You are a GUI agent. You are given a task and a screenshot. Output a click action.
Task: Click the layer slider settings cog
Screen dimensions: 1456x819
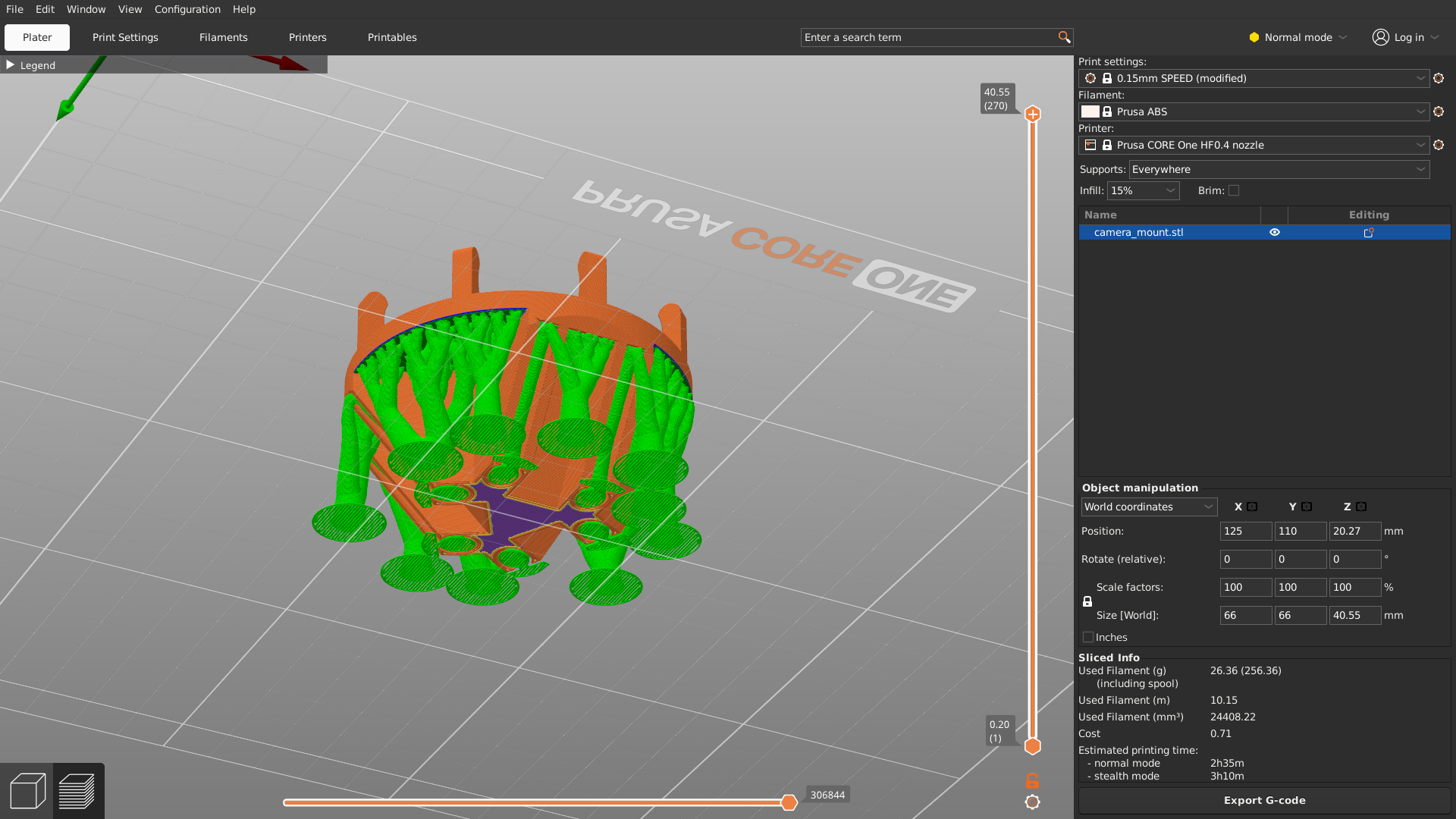(1032, 802)
